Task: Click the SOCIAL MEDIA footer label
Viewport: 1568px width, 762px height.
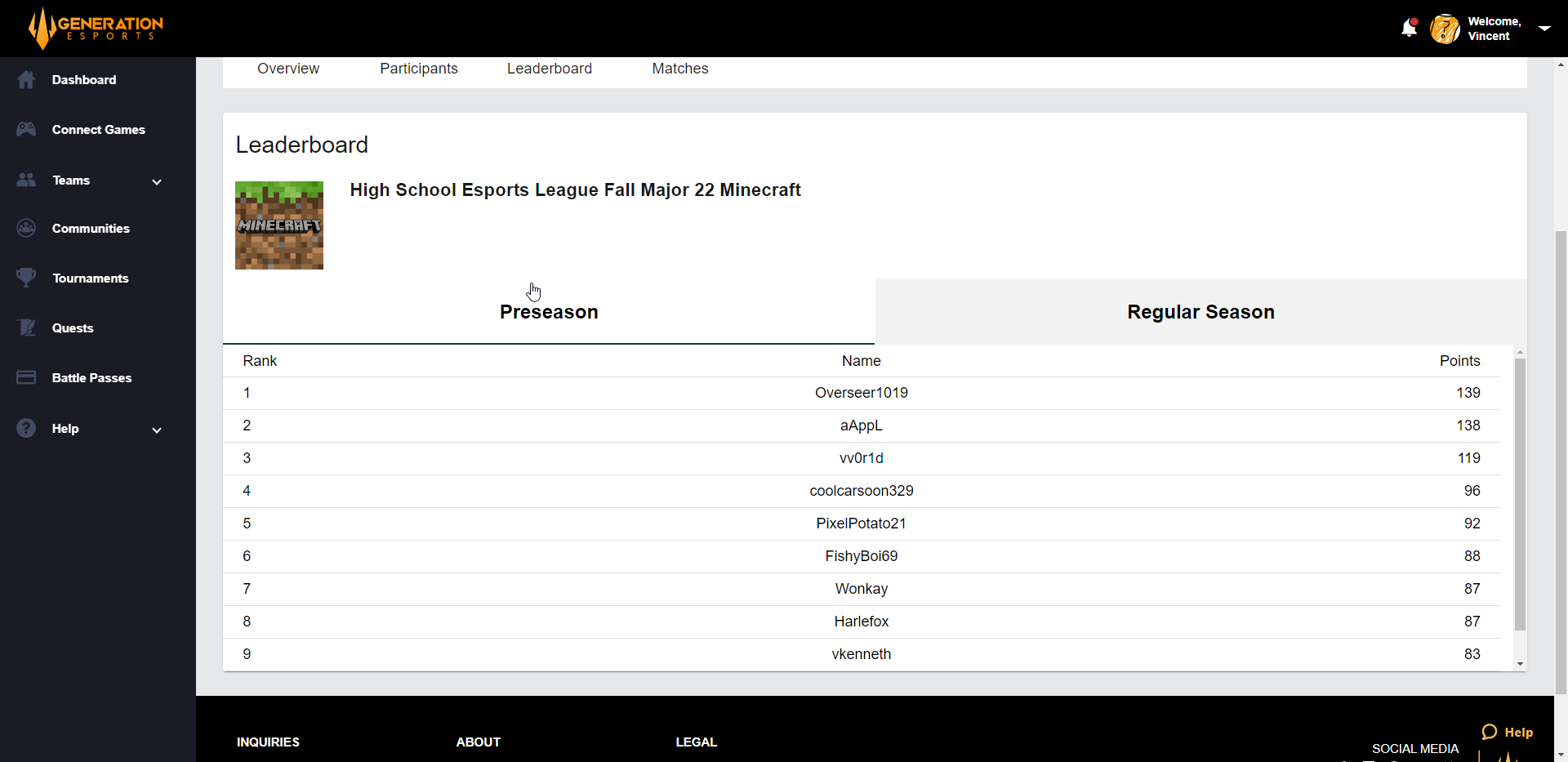Action: point(1415,749)
